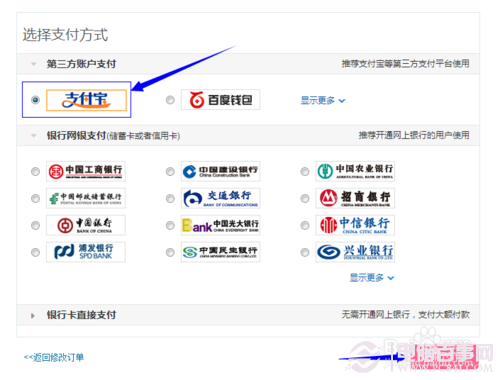Select the 浦发银行 radio button
The width and height of the screenshot is (500, 380).
pyautogui.click(x=35, y=252)
